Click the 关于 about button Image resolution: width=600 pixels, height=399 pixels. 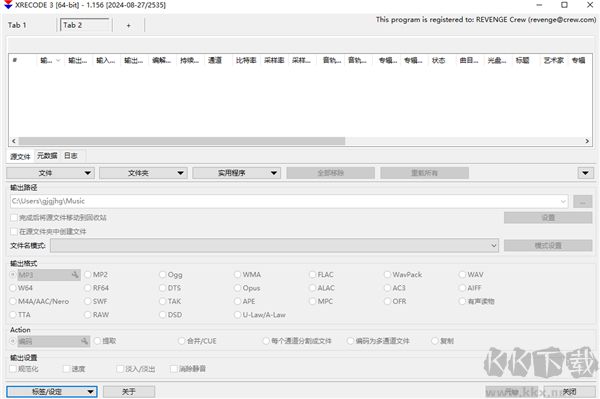[x=129, y=392]
